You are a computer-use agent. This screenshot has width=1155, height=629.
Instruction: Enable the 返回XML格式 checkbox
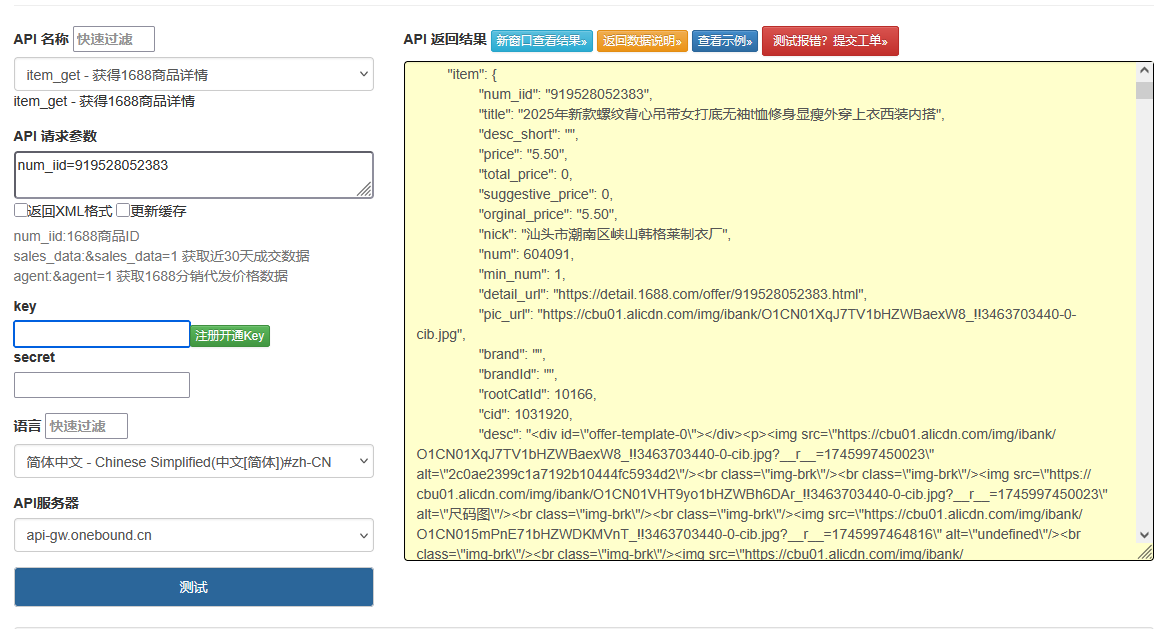coord(20,211)
